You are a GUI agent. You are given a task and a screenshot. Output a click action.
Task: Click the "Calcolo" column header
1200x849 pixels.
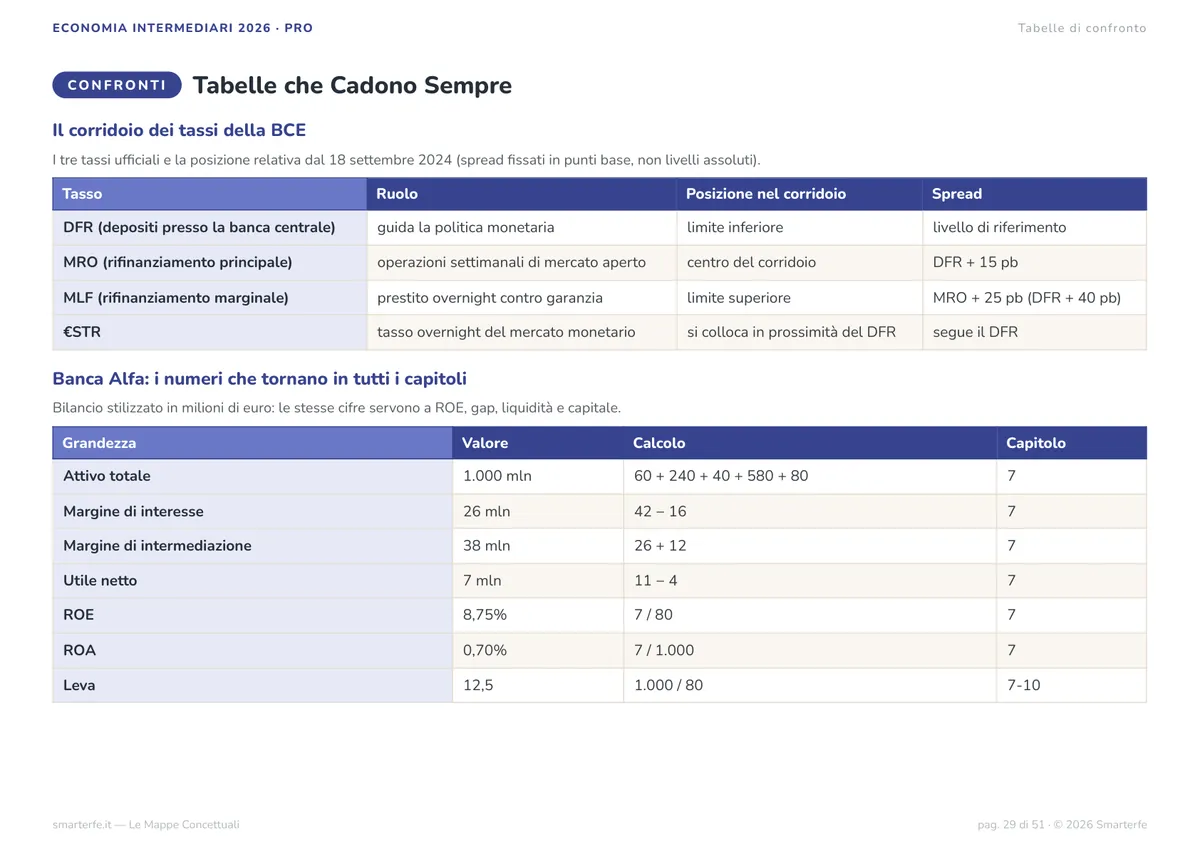[810, 443]
